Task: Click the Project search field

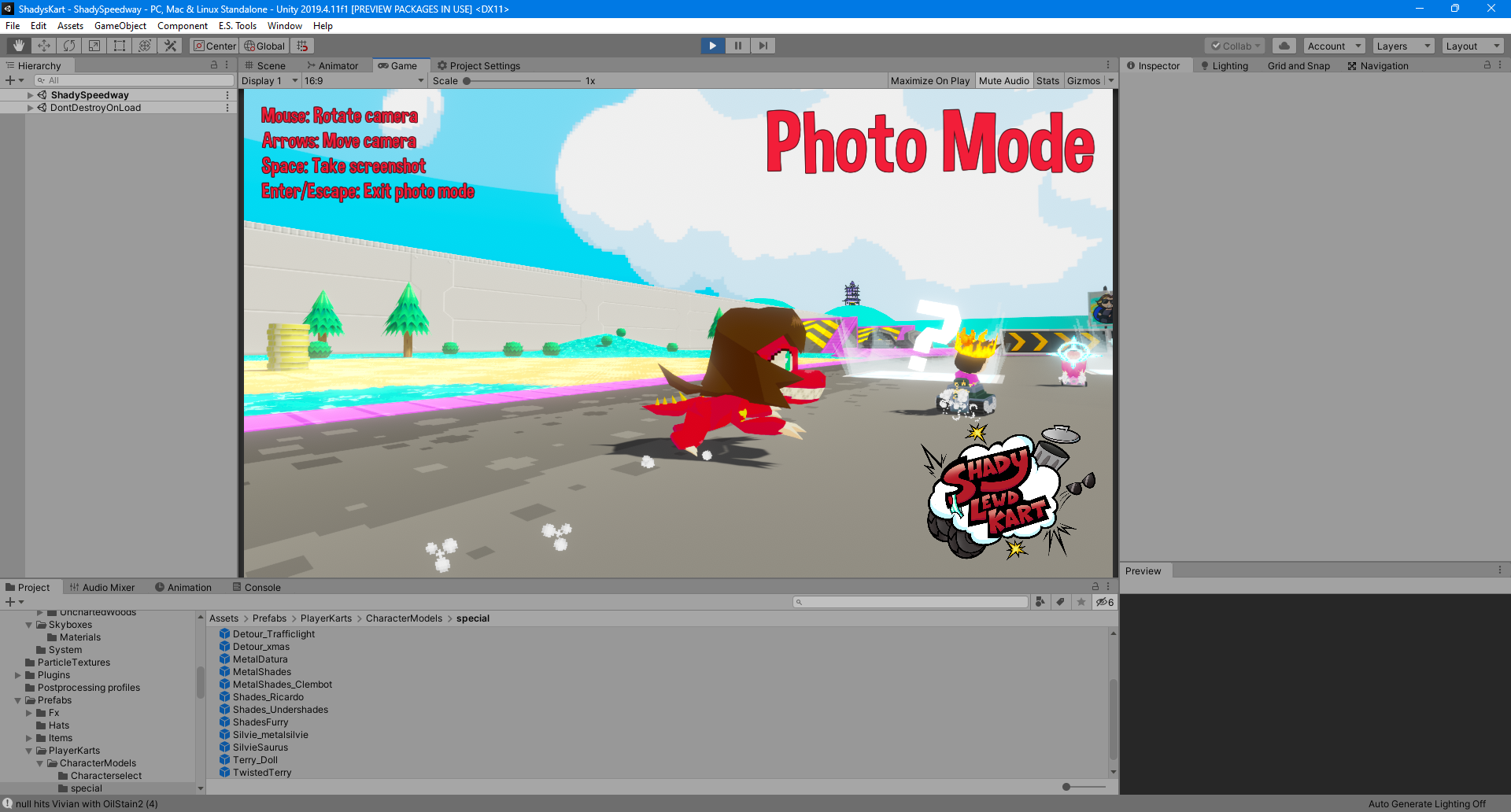Action: pos(911,602)
